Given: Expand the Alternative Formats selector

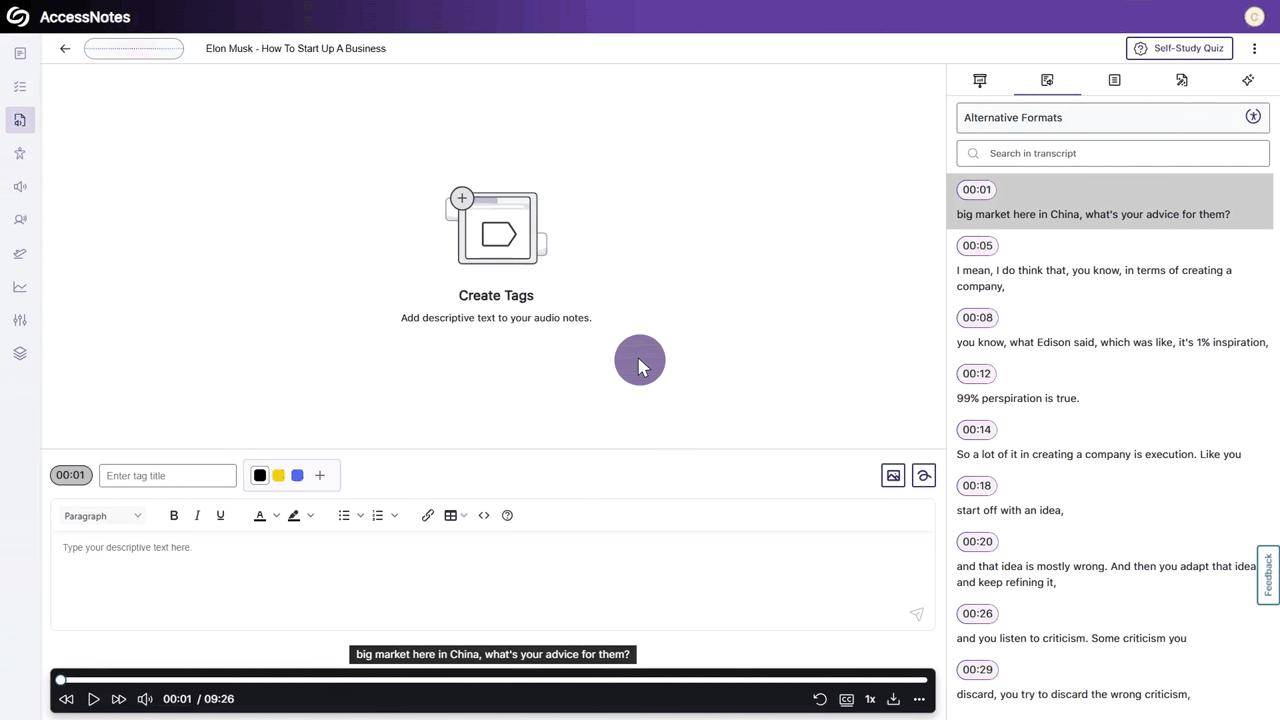Looking at the screenshot, I should tap(1112, 117).
